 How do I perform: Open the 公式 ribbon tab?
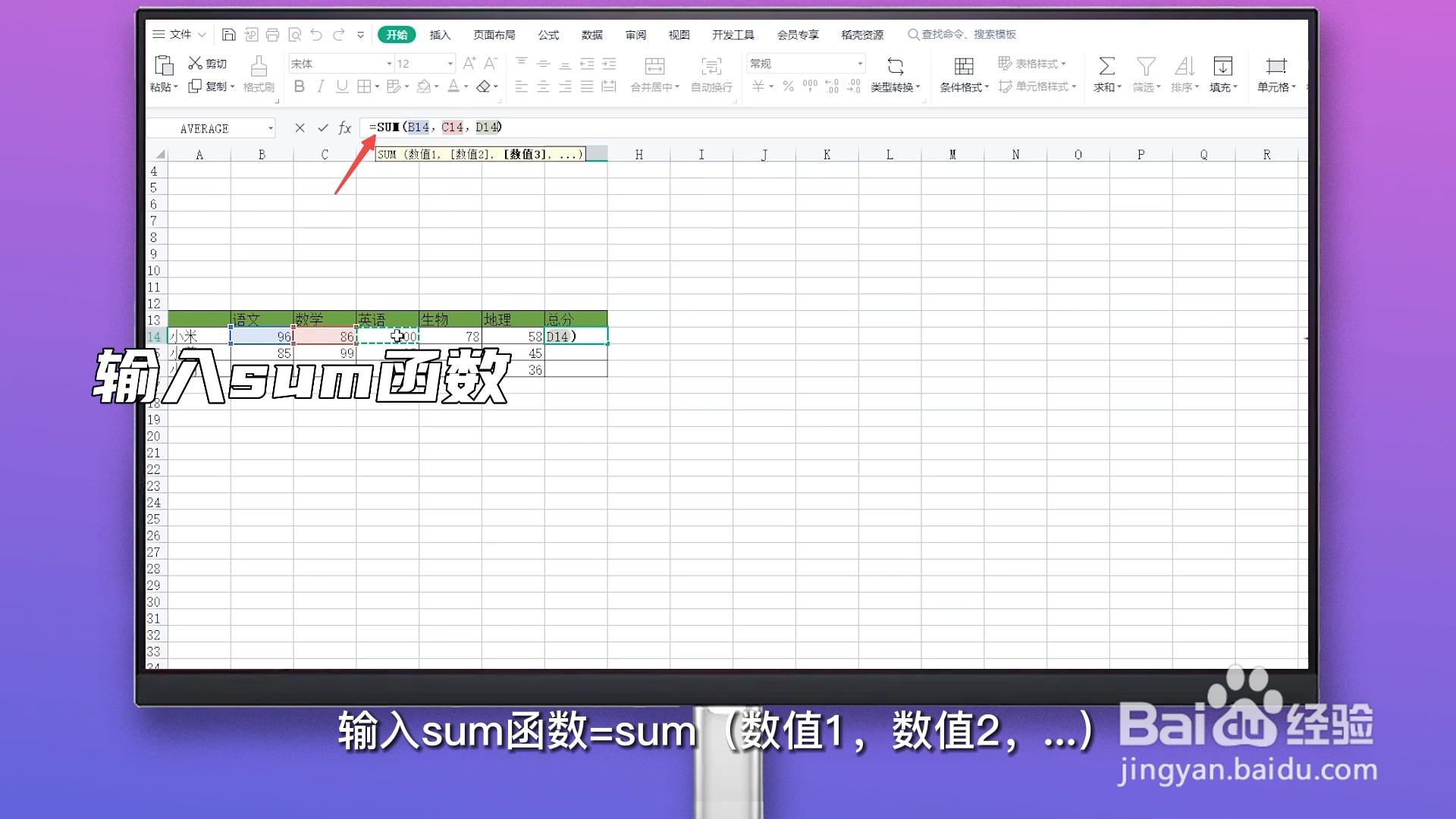(x=548, y=34)
